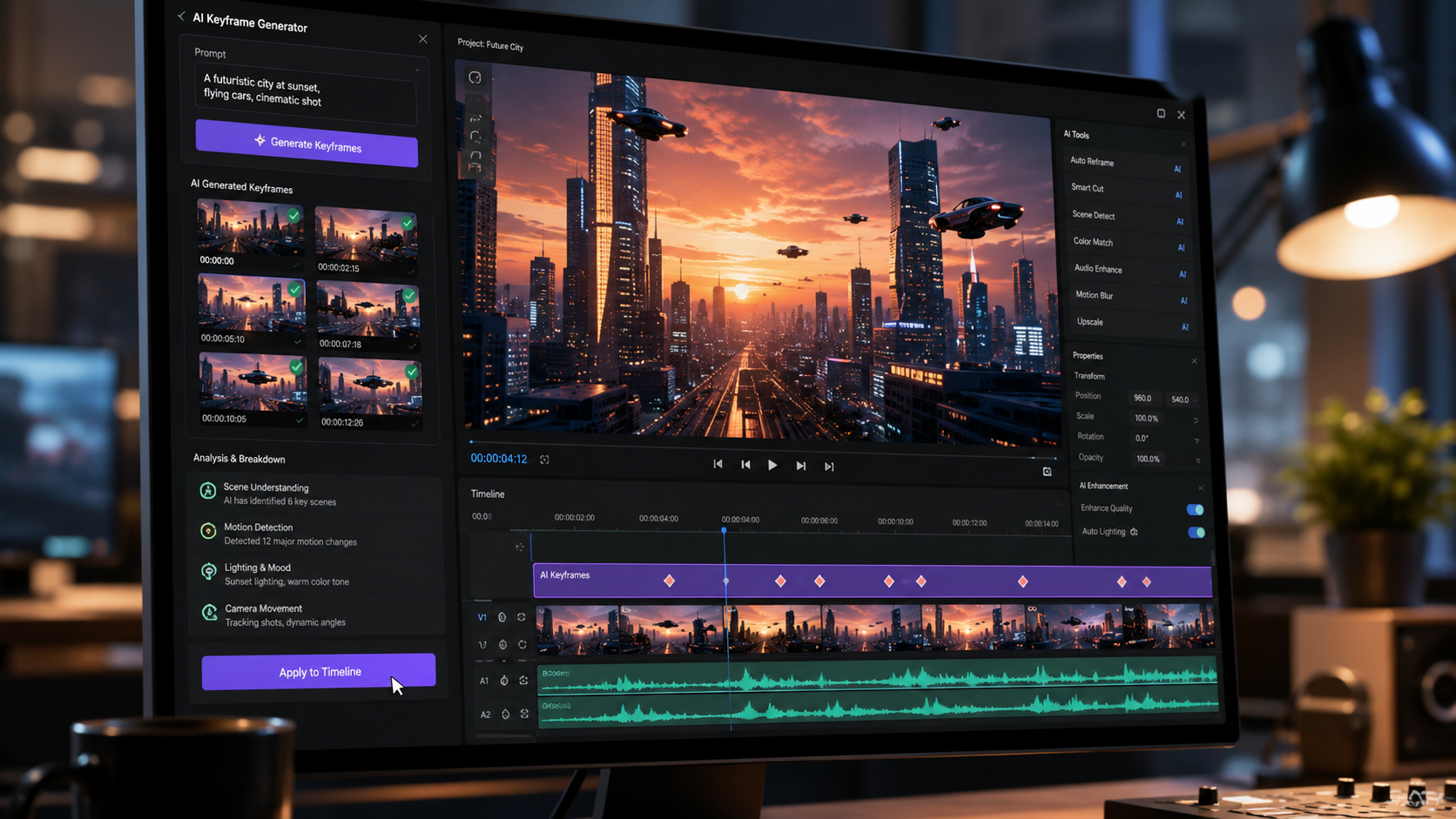The width and height of the screenshot is (1456, 819).
Task: Select the V1 track label
Action: coord(482,617)
